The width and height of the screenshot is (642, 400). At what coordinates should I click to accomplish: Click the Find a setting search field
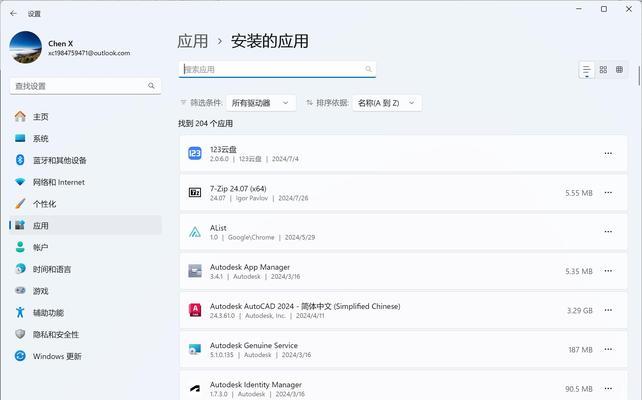pyautogui.click(x=85, y=86)
